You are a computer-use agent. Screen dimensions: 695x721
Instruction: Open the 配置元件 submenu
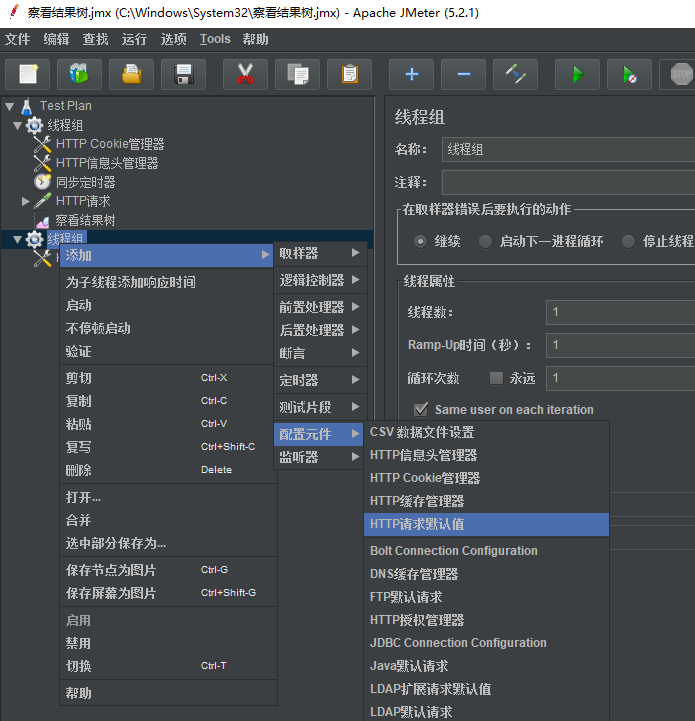pos(318,434)
